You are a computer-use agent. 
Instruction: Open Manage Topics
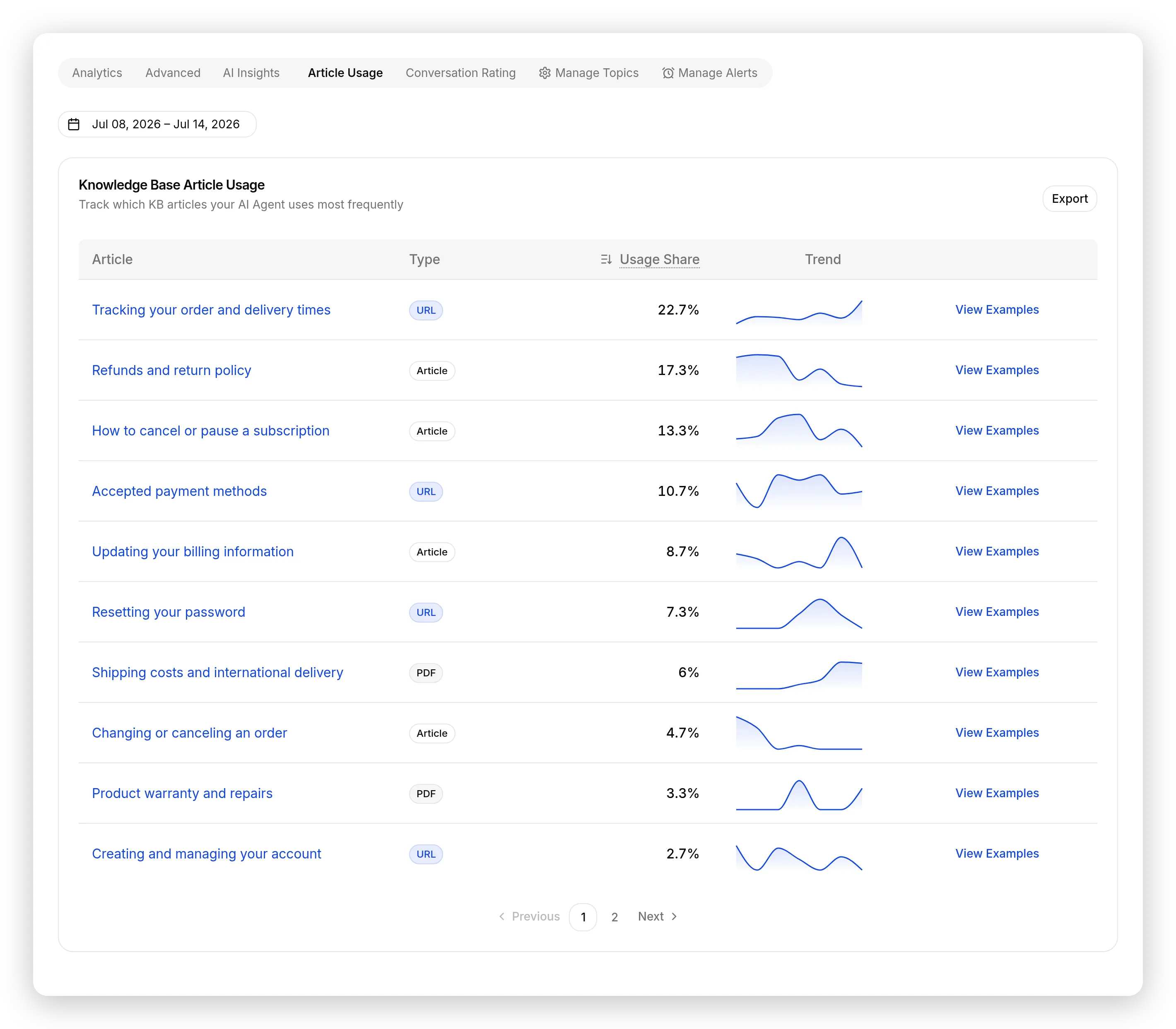tap(589, 73)
